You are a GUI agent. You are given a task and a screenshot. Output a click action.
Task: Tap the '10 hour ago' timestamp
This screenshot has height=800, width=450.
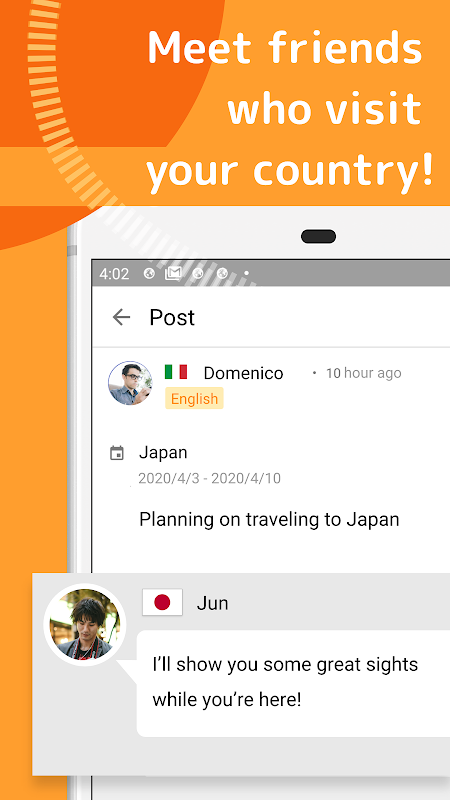point(364,373)
